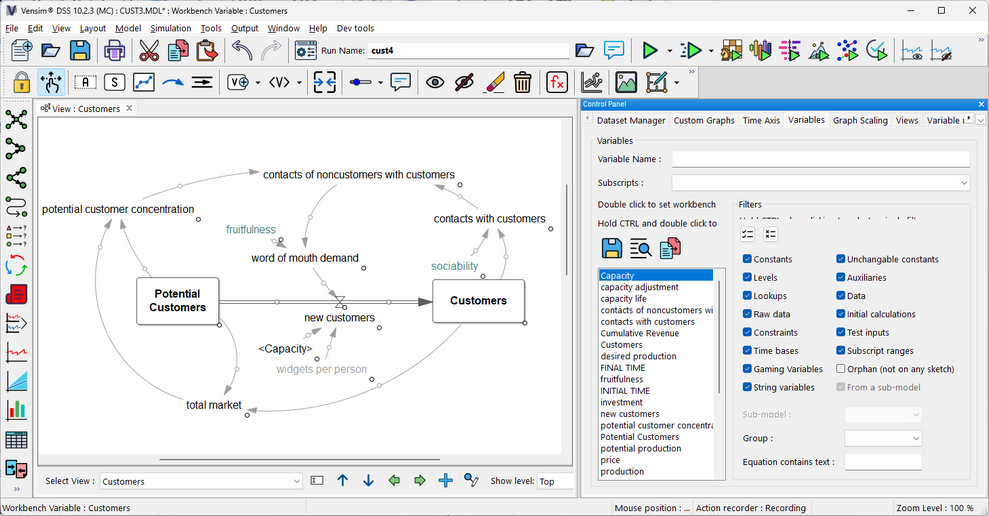The width and height of the screenshot is (989, 516).
Task: Uncheck the Constants filter checkbox
Action: [x=748, y=259]
